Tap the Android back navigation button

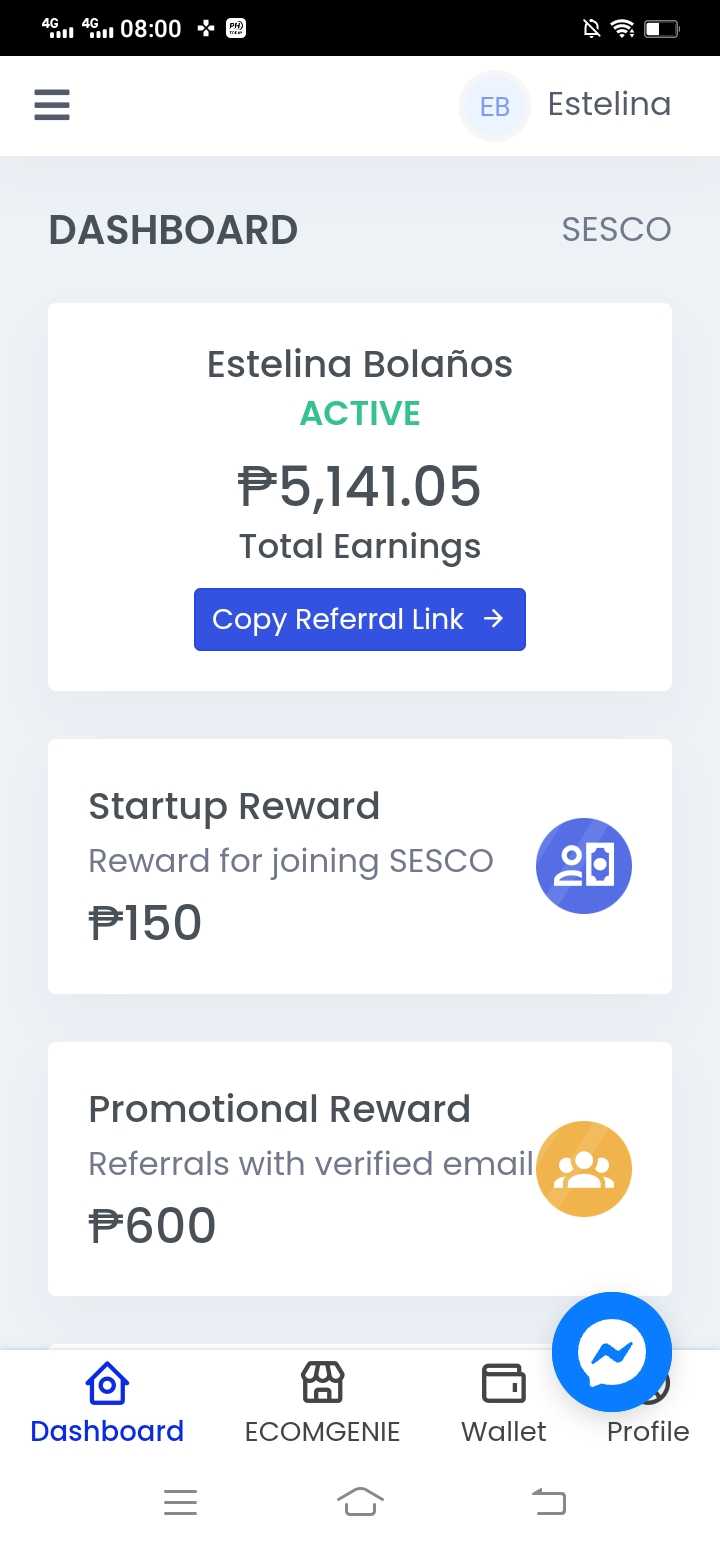coord(548,1502)
